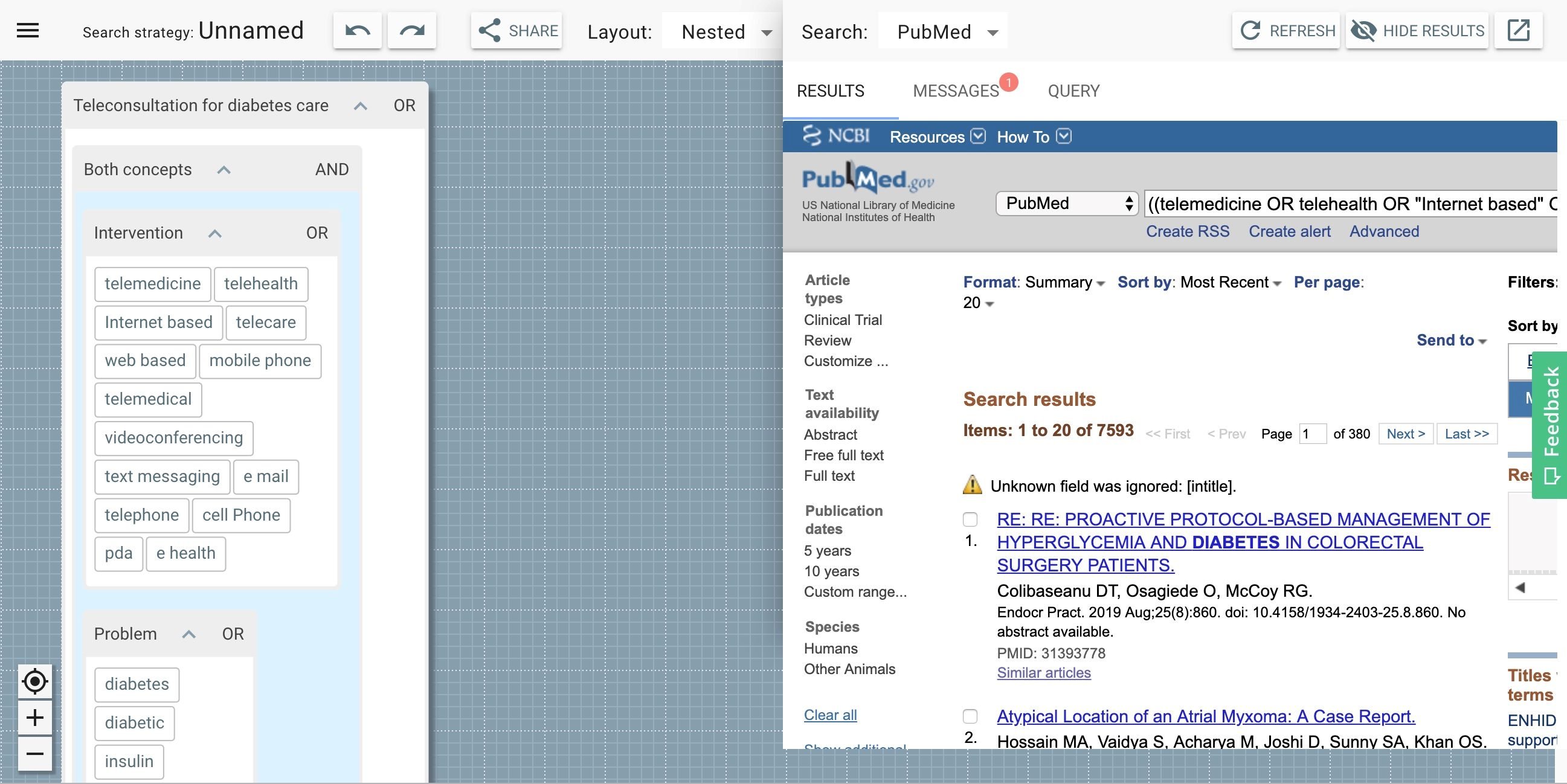Image resolution: width=1567 pixels, height=784 pixels.
Task: Zoom out with the minus button
Action: click(x=34, y=754)
